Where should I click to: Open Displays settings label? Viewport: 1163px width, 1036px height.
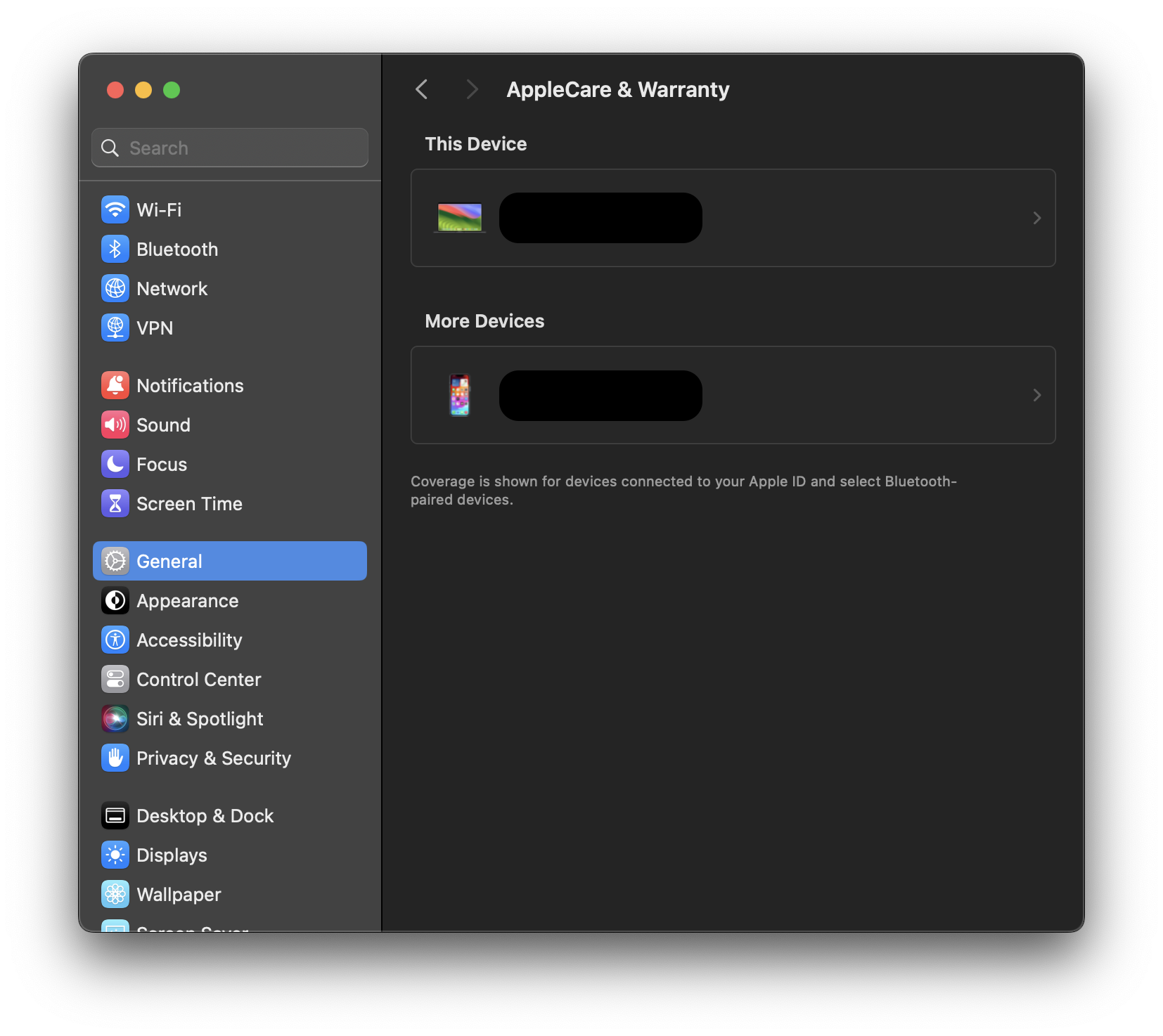coord(172,855)
